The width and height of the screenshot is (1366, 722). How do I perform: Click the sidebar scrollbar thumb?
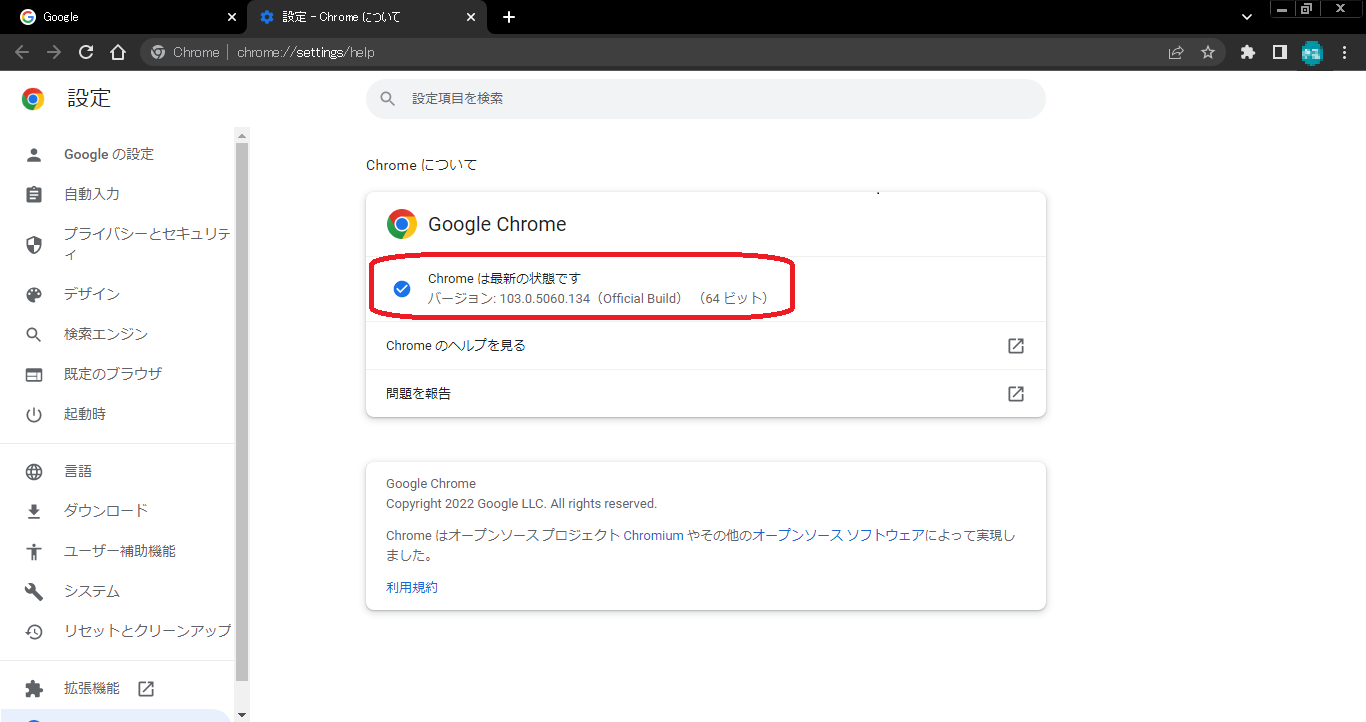[241, 412]
